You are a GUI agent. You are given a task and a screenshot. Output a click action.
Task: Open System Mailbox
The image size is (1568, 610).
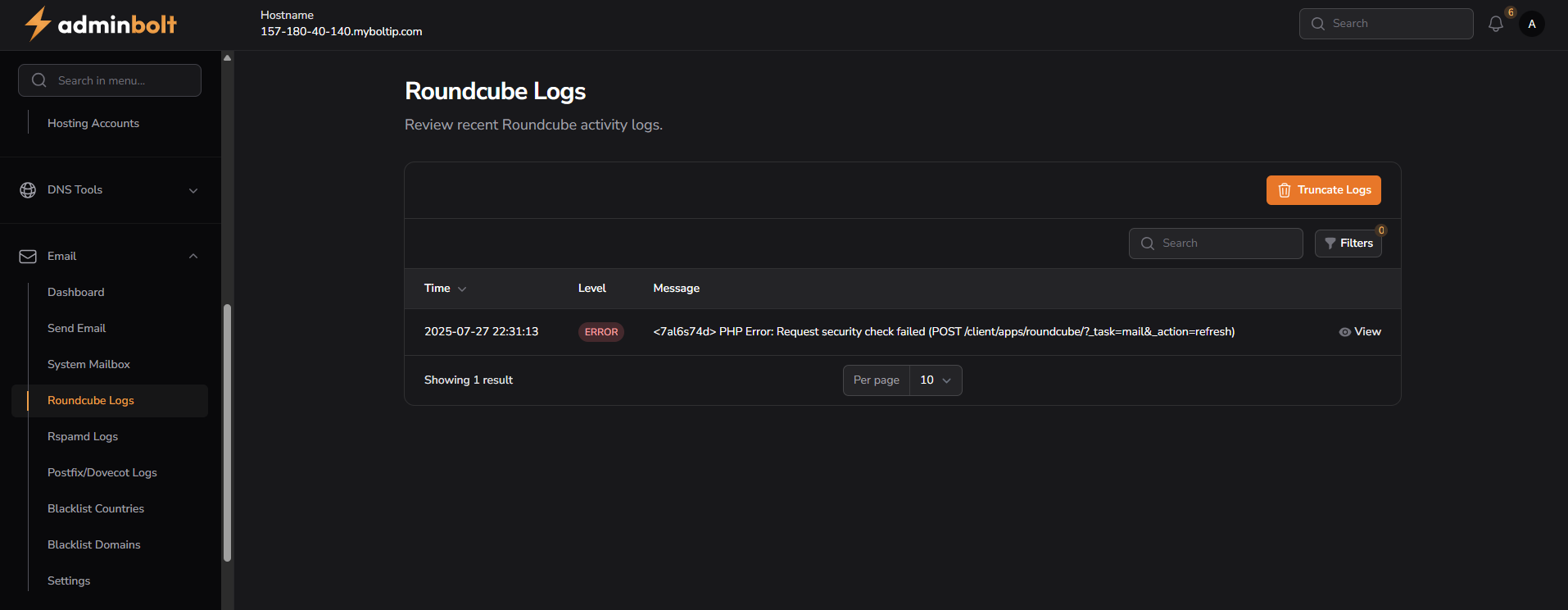[88, 365]
